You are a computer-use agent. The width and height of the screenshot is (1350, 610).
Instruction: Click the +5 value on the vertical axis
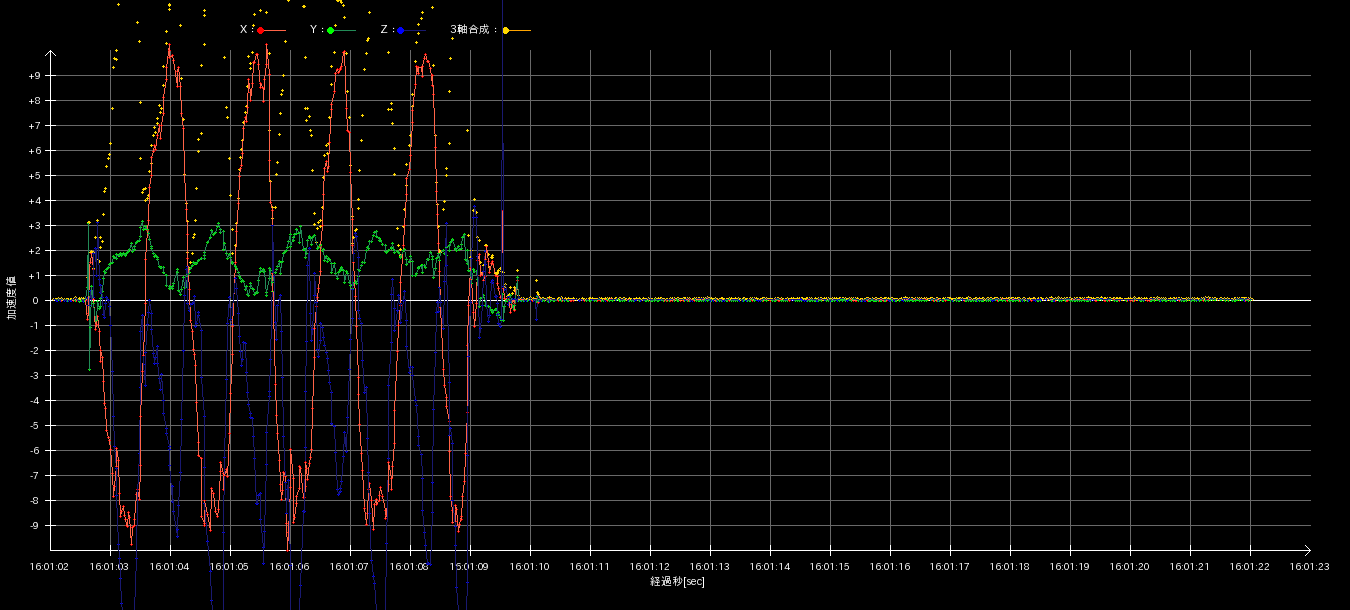click(34, 176)
